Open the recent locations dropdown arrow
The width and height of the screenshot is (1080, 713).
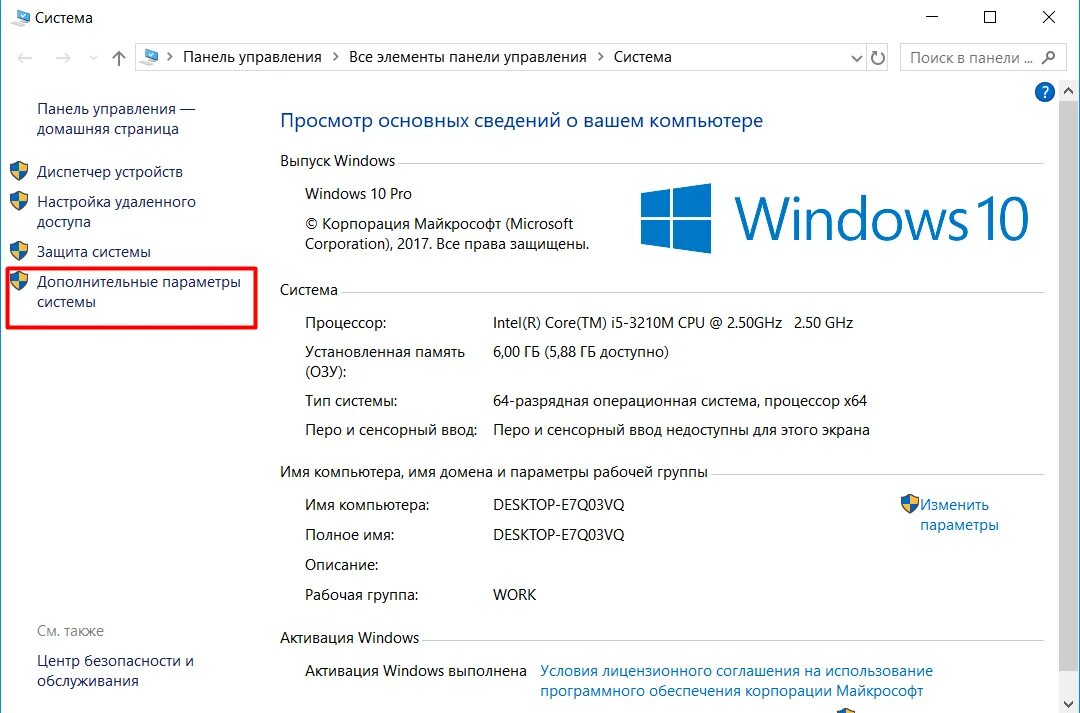93,58
